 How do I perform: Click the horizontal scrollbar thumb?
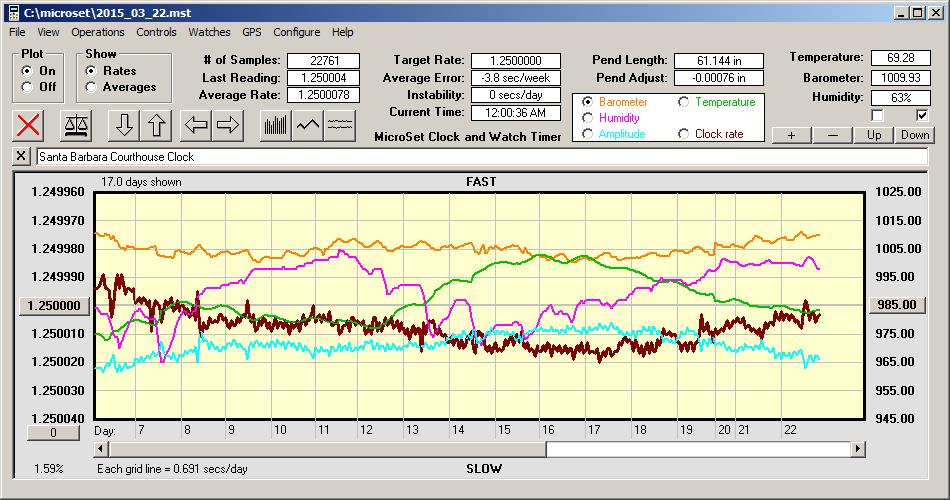click(328, 449)
